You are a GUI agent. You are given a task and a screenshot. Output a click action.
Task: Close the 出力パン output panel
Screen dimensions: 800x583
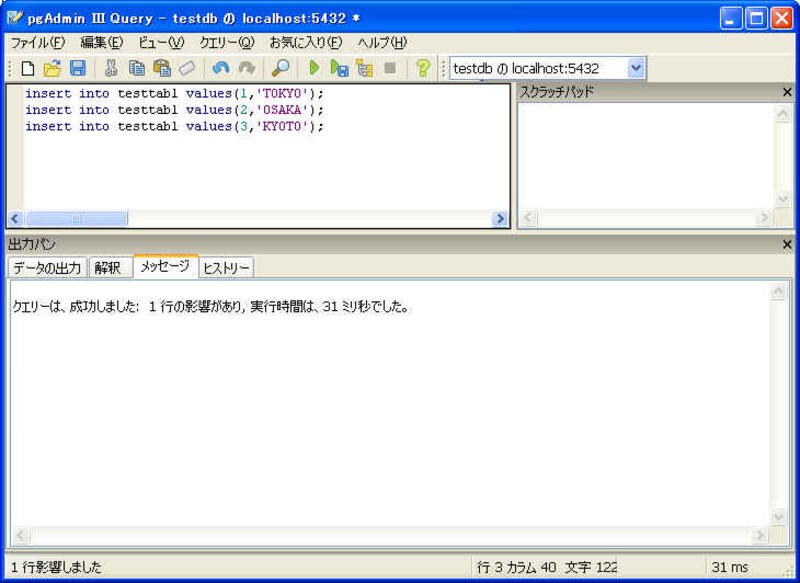[787, 245]
